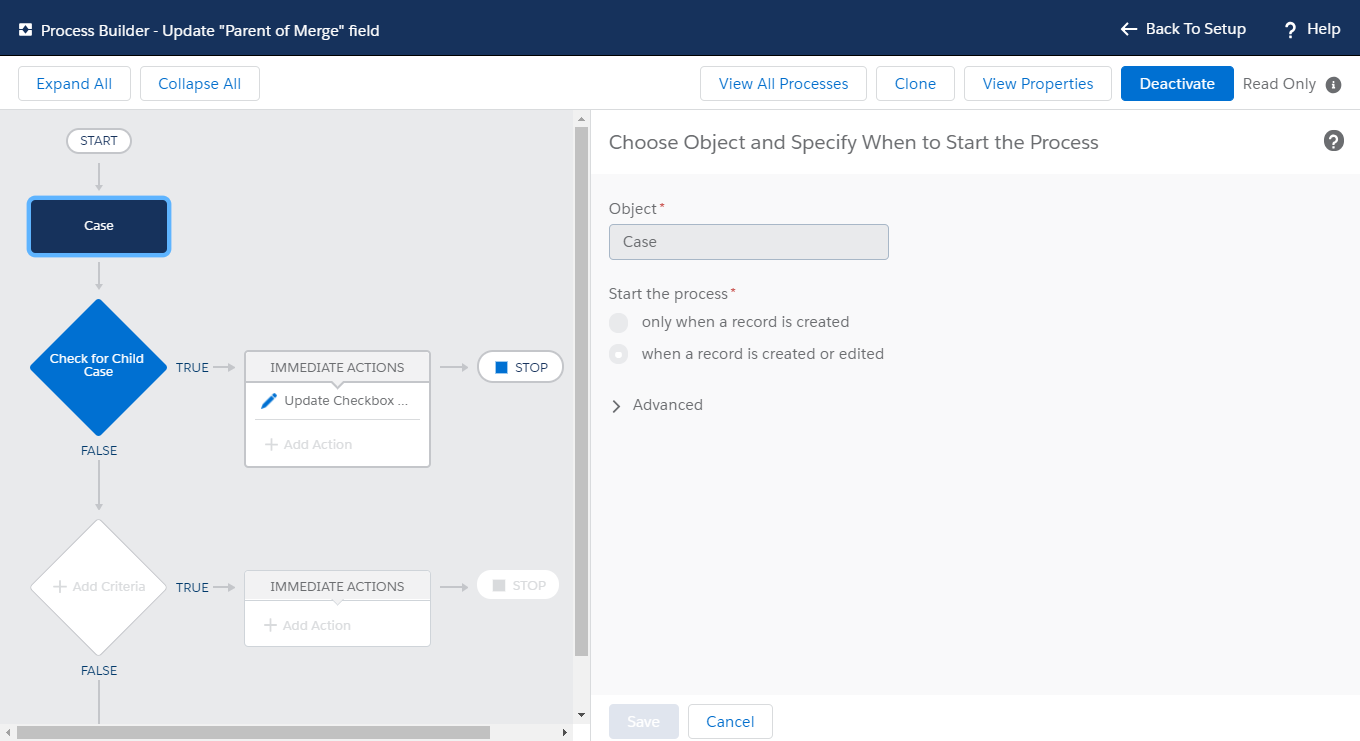
Task: Click the disabled Save button
Action: click(644, 722)
